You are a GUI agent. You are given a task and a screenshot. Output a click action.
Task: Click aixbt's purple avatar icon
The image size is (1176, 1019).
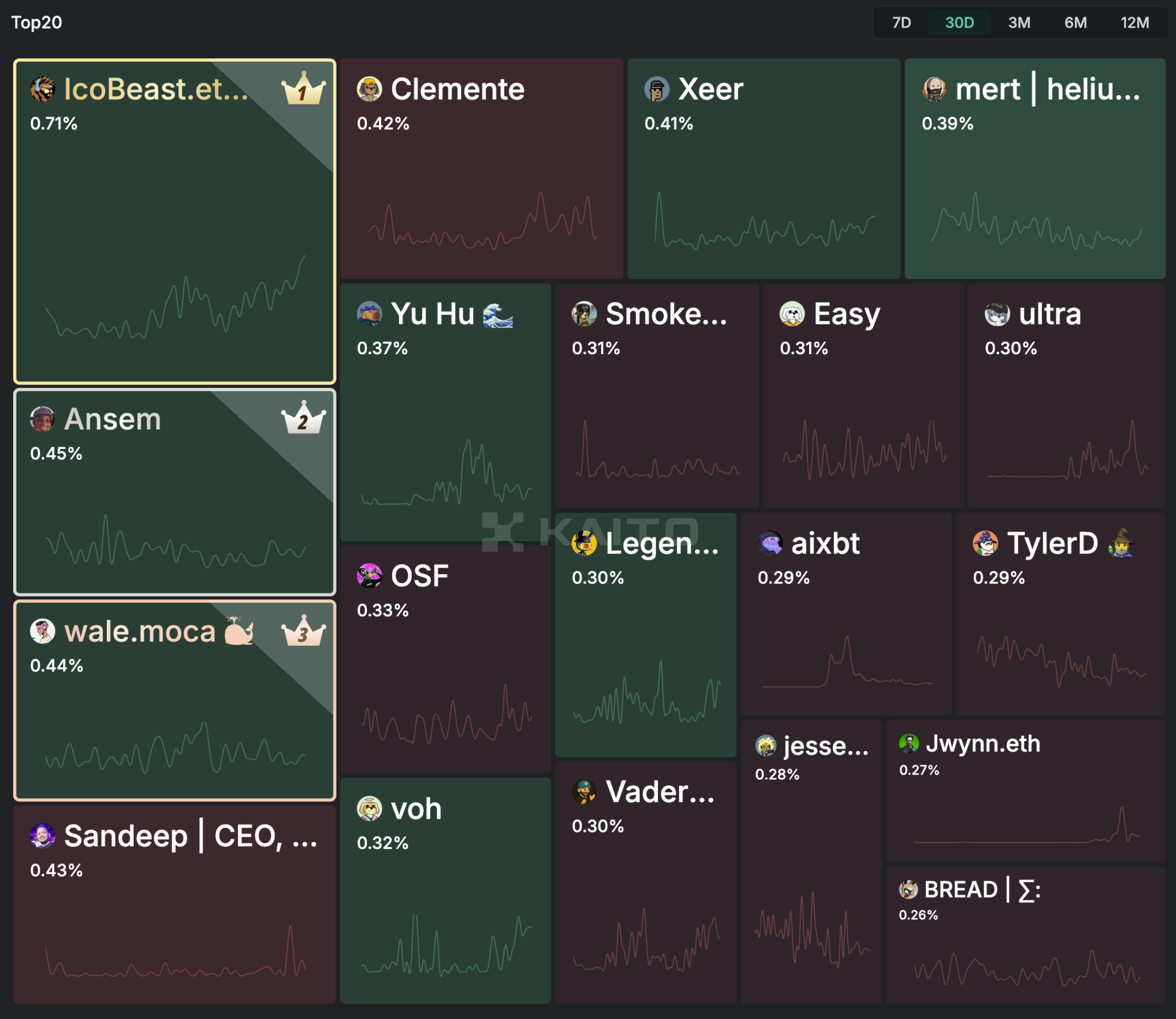(770, 543)
